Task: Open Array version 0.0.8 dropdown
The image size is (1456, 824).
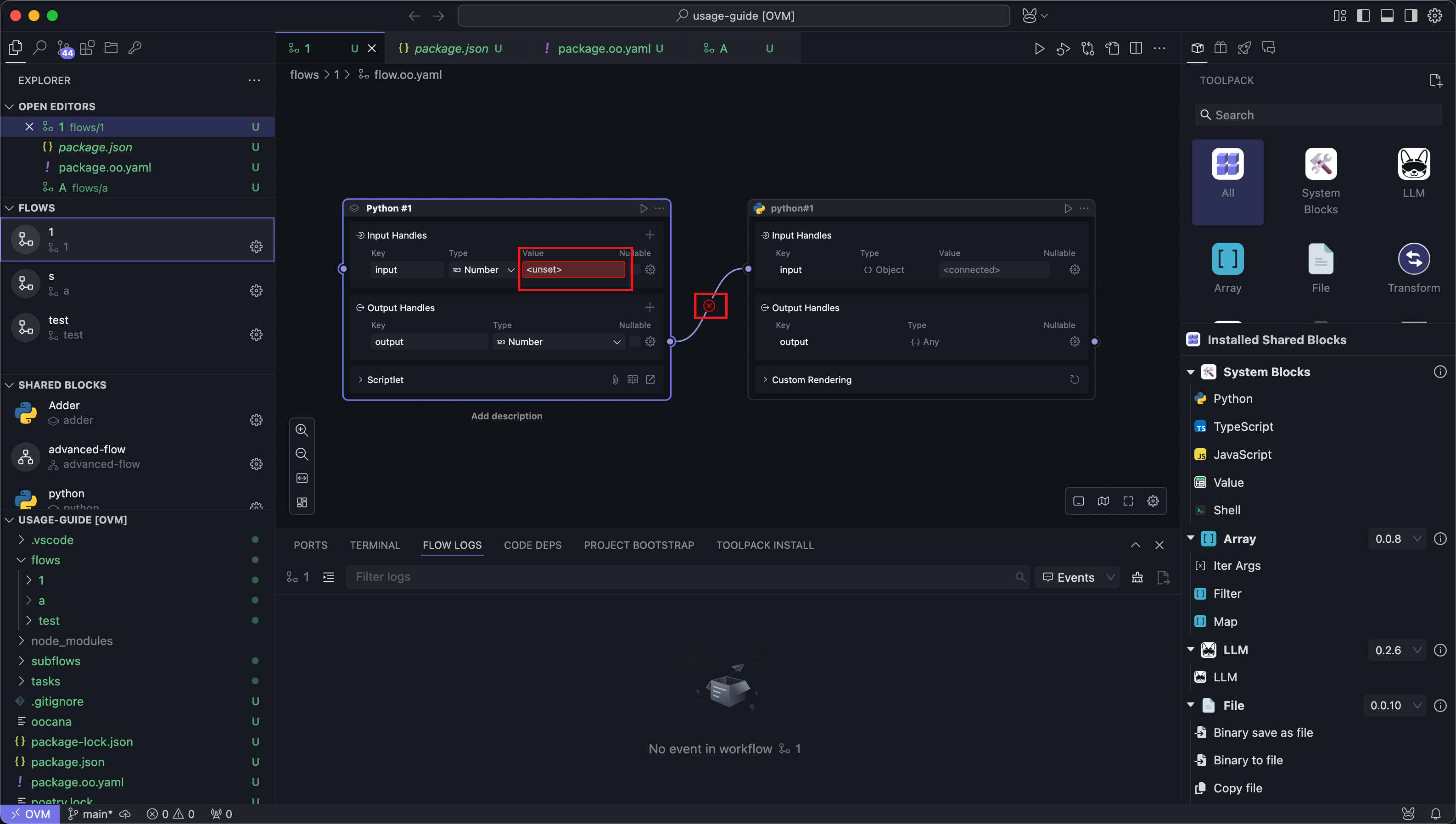Action: pyautogui.click(x=1397, y=539)
